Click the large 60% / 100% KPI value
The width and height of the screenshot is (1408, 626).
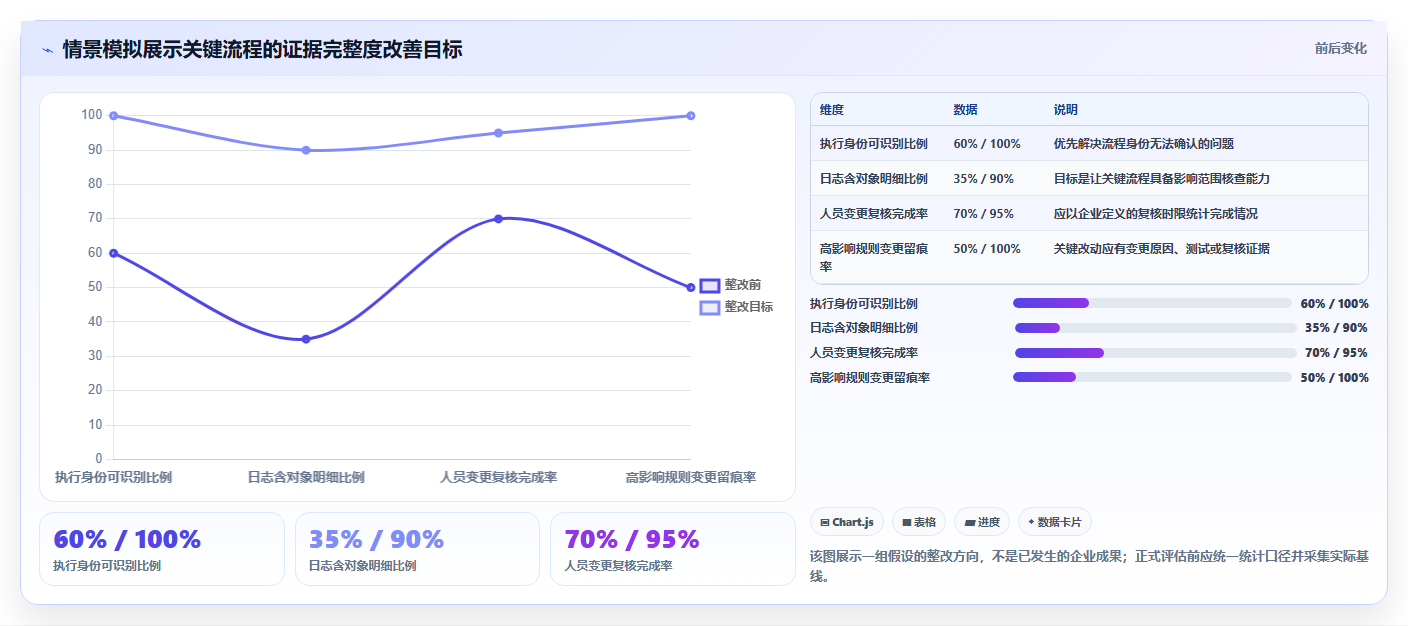[x=127, y=540]
